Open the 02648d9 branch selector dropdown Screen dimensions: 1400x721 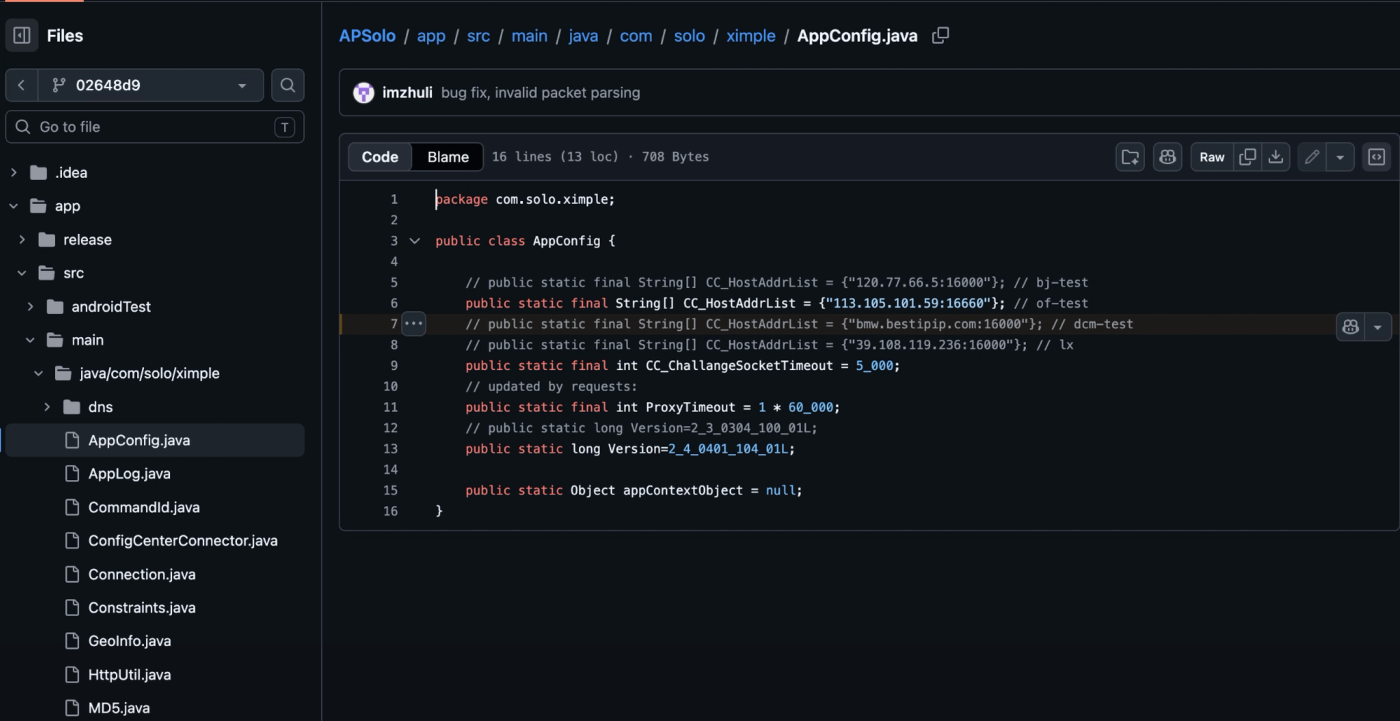coord(151,85)
